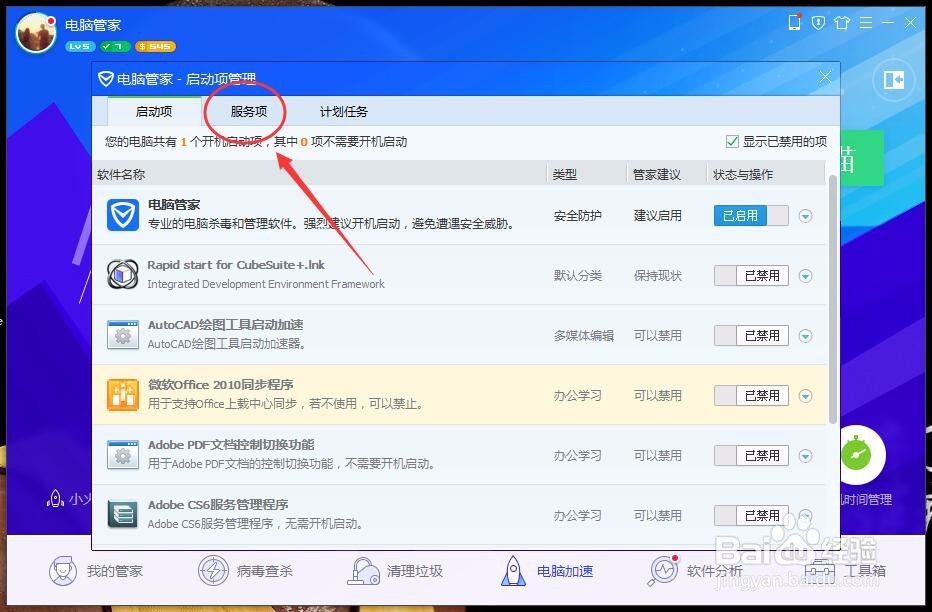Uncheck 显示已禁用的项 checkbox
The width and height of the screenshot is (932, 612).
coord(732,141)
